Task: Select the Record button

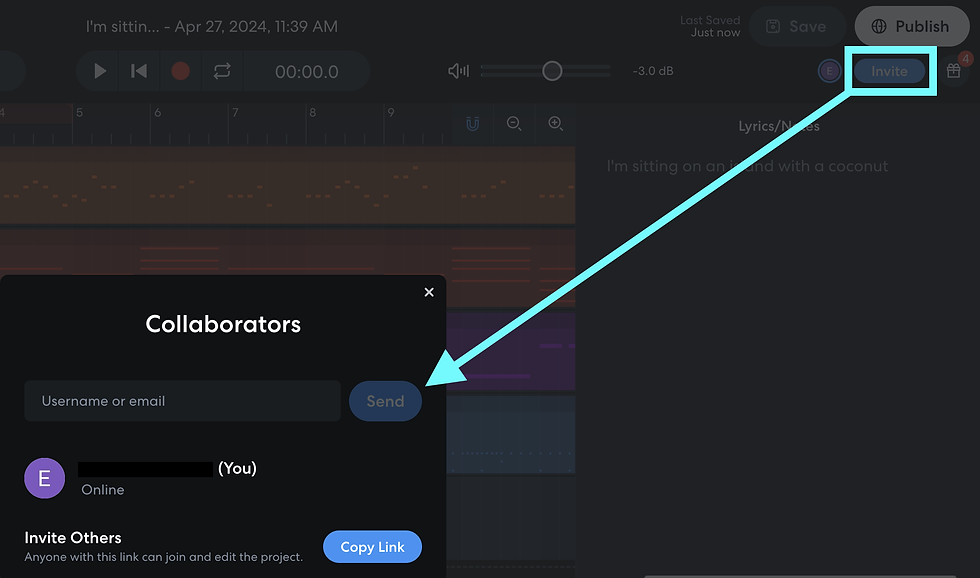Action: tap(180, 70)
